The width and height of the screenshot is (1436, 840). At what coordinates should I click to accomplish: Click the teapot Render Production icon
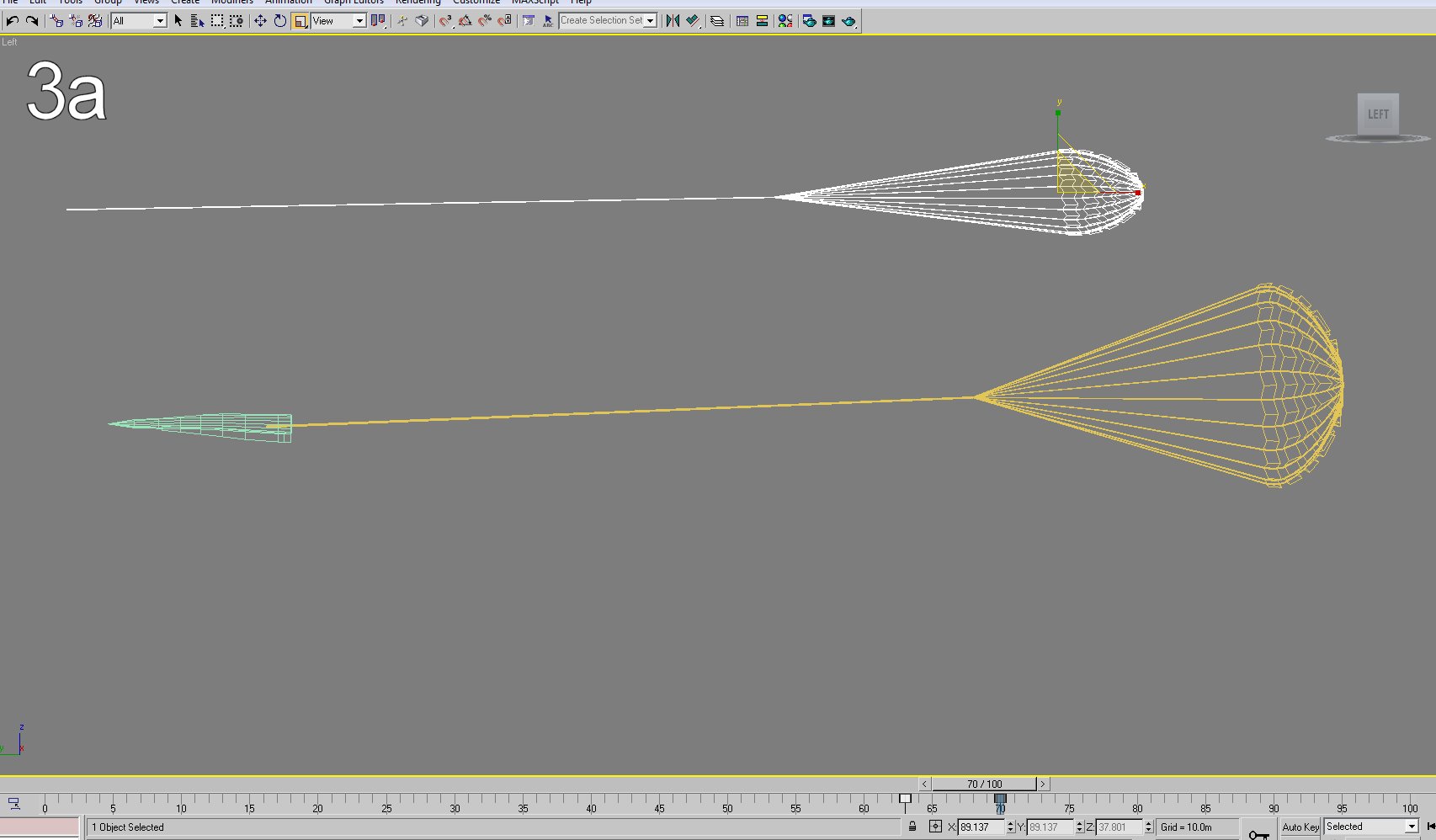point(848,21)
